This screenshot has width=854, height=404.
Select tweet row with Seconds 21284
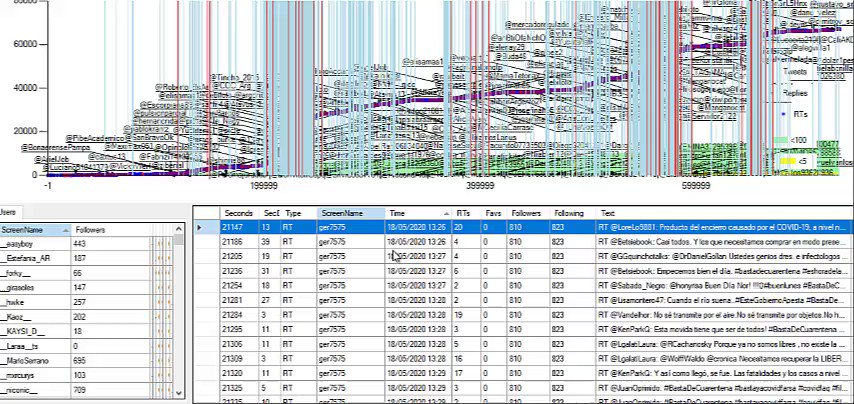point(524,315)
